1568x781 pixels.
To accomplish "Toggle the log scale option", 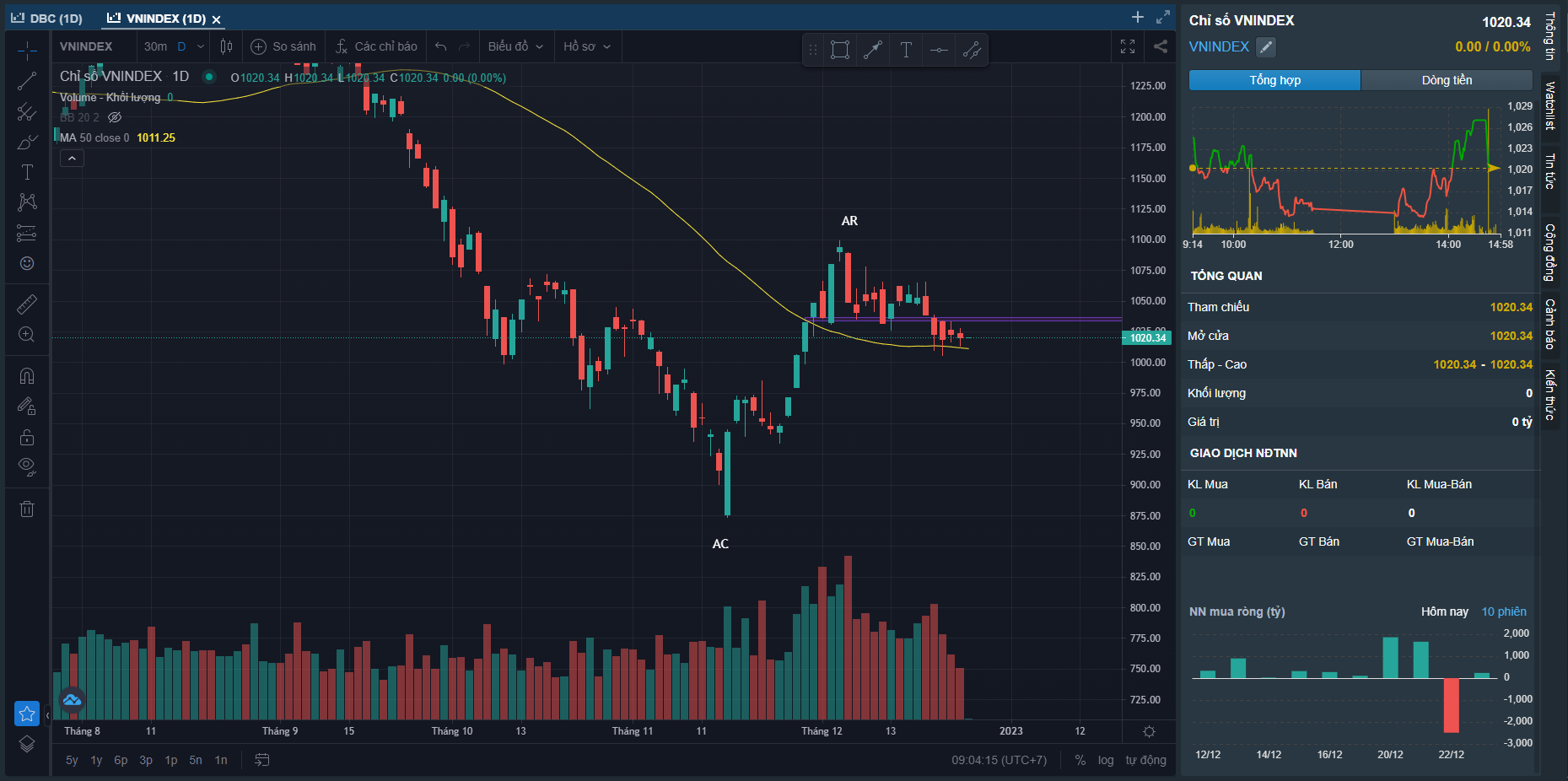I will 1106,760.
